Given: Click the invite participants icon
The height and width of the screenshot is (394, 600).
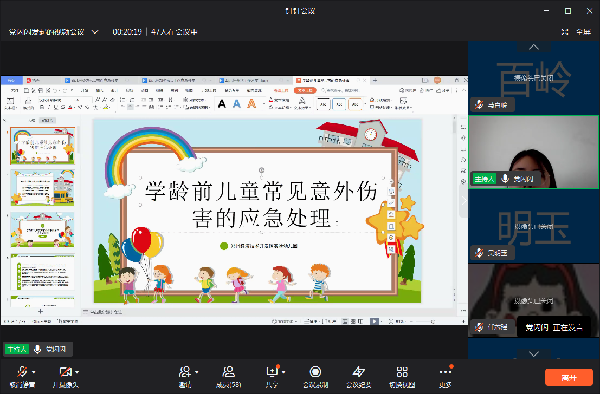Looking at the screenshot, I should coord(184,371).
